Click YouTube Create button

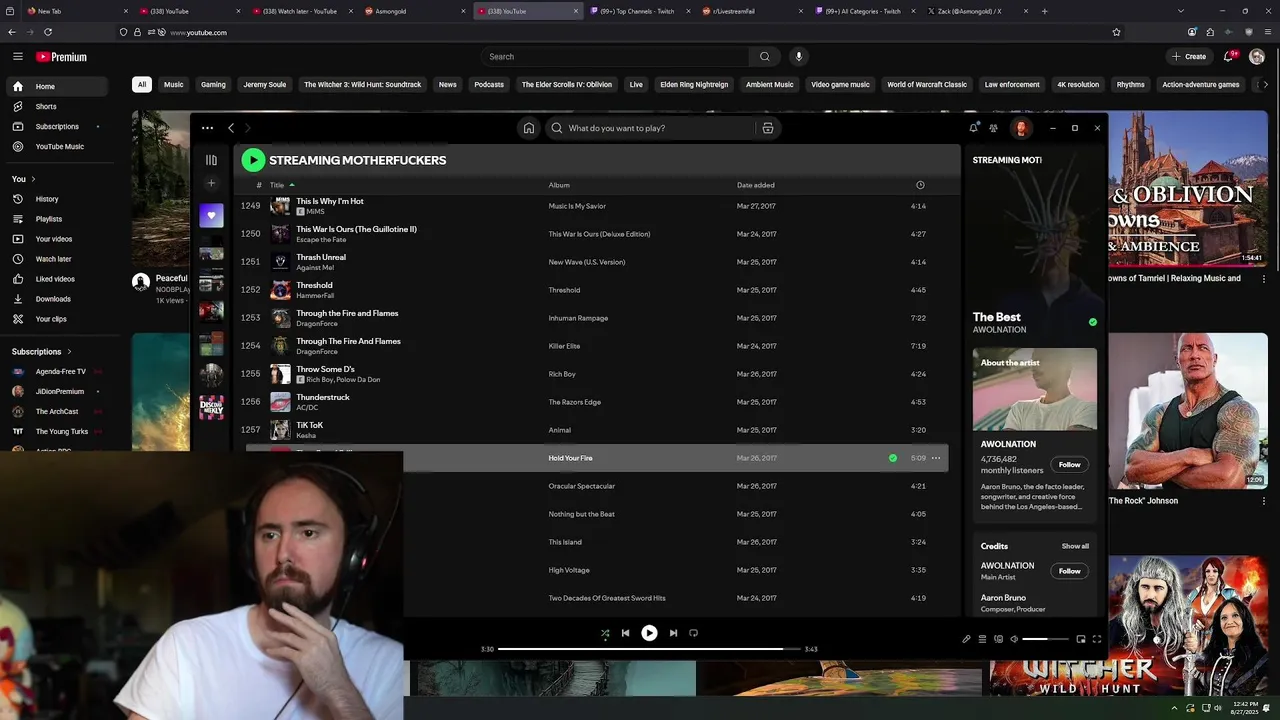click(x=1189, y=57)
